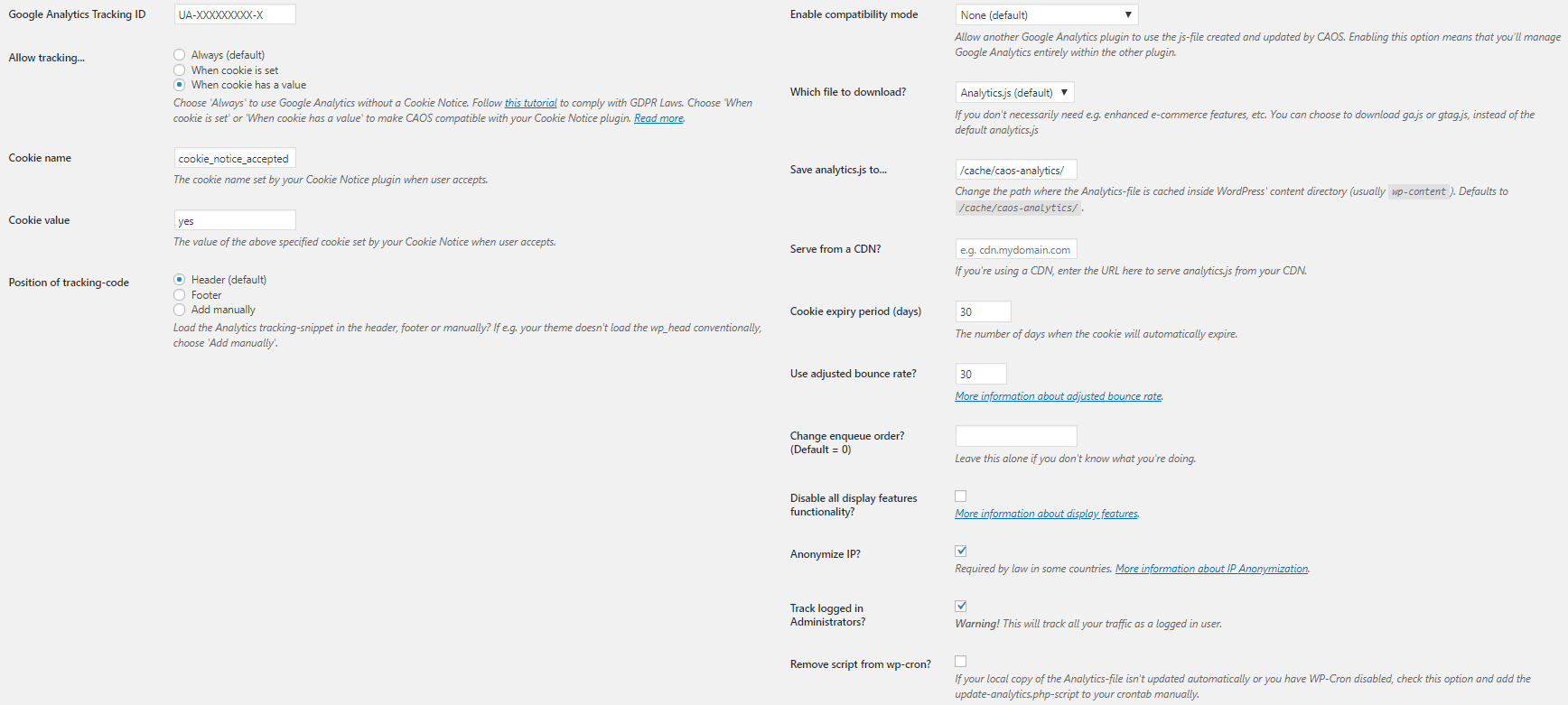The height and width of the screenshot is (705, 1568).
Task: Select 'Always (default)' tracking radio button
Action: coord(179,55)
